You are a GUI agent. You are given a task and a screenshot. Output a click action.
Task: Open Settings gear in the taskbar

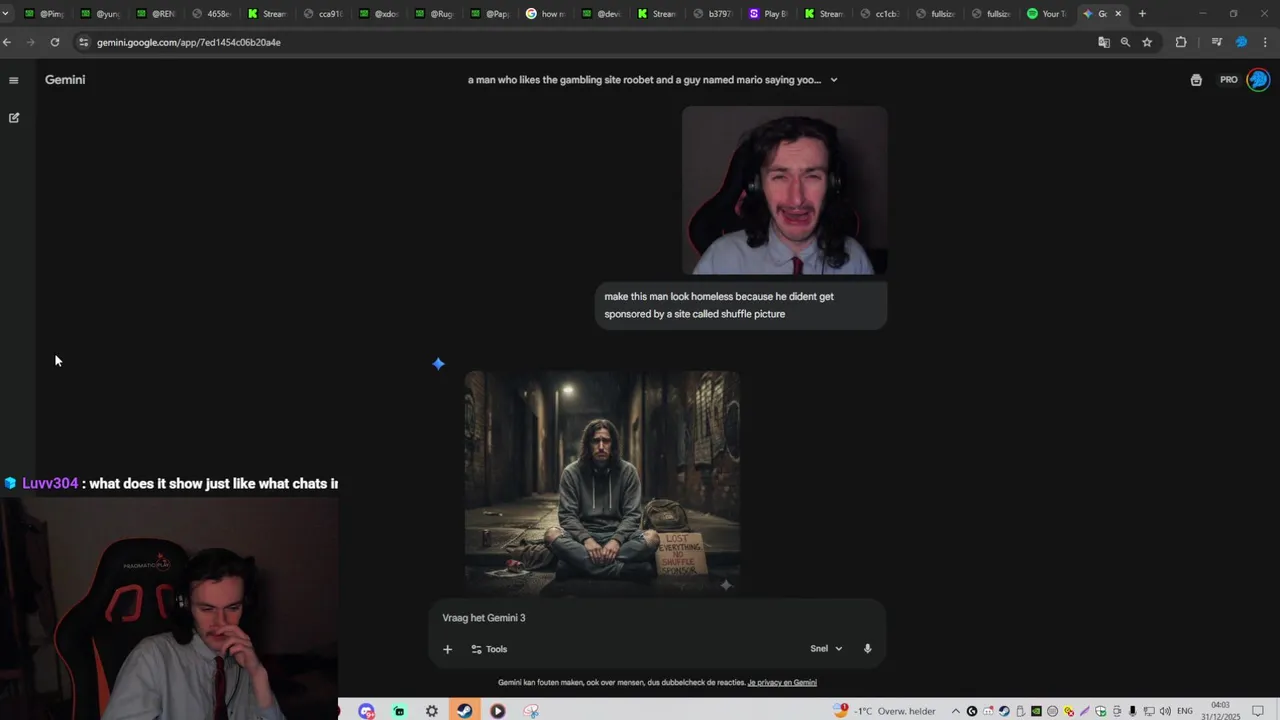[432, 711]
